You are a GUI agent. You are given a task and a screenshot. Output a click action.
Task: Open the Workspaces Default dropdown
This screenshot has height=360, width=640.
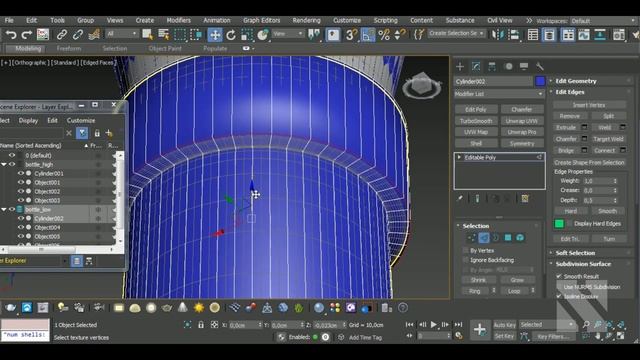(x=602, y=21)
